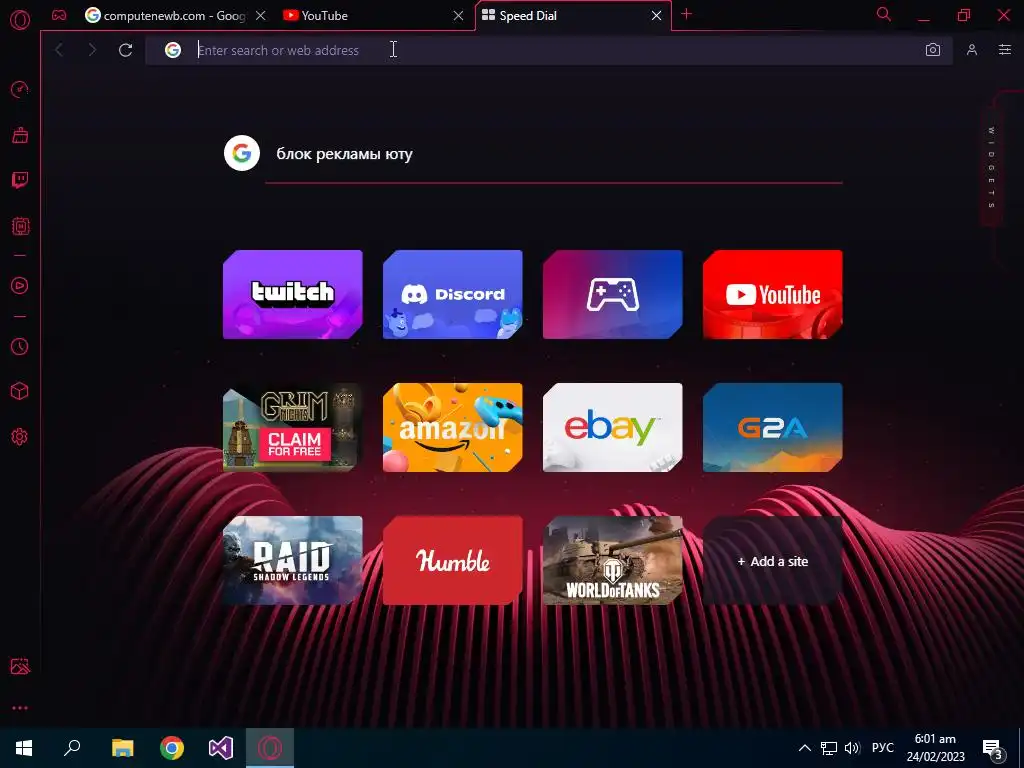This screenshot has width=1024, height=768.
Task: Open the user profile icon
Action: click(x=972, y=50)
